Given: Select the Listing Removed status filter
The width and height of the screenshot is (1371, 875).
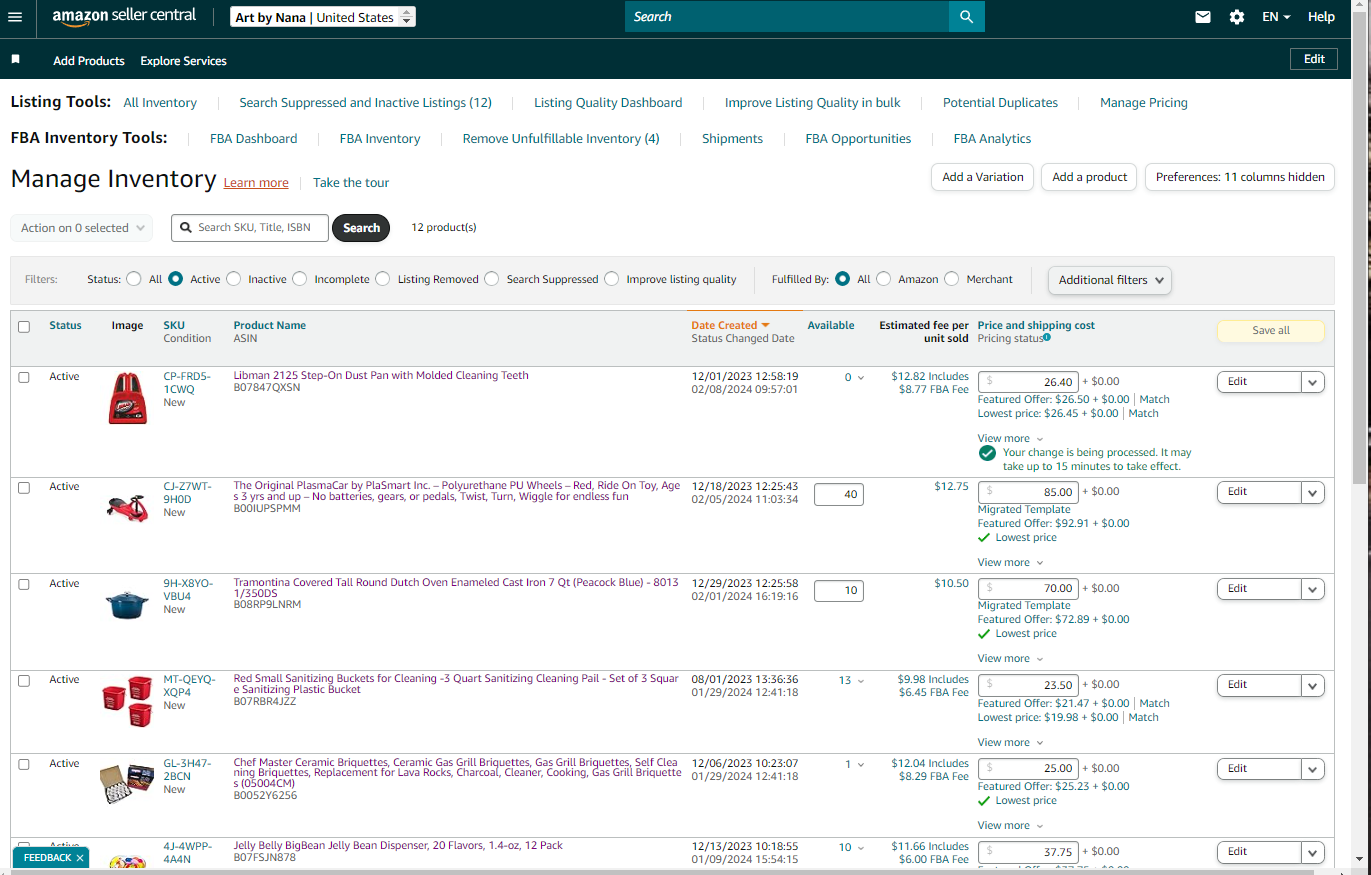Looking at the screenshot, I should click(383, 279).
